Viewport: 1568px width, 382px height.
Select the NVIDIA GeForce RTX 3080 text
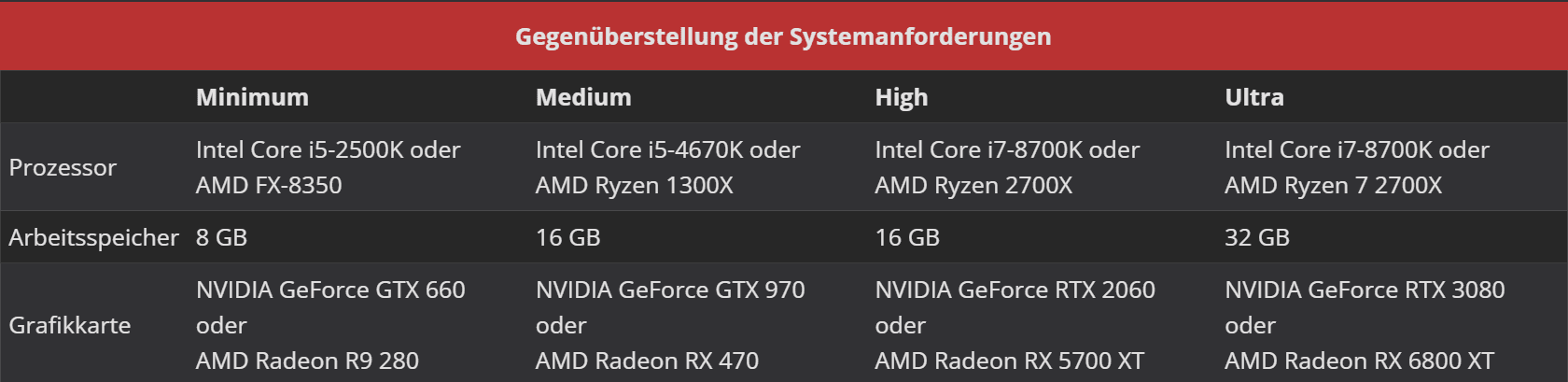point(1365,290)
